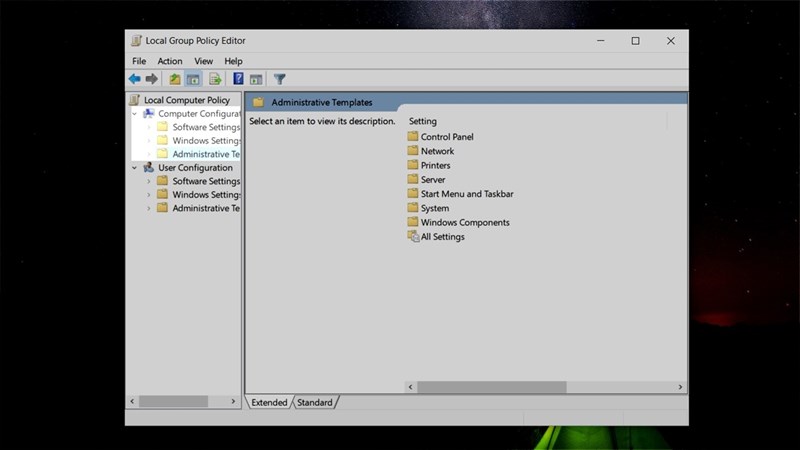Click the Network folder icon
800x450 pixels.
click(x=413, y=151)
